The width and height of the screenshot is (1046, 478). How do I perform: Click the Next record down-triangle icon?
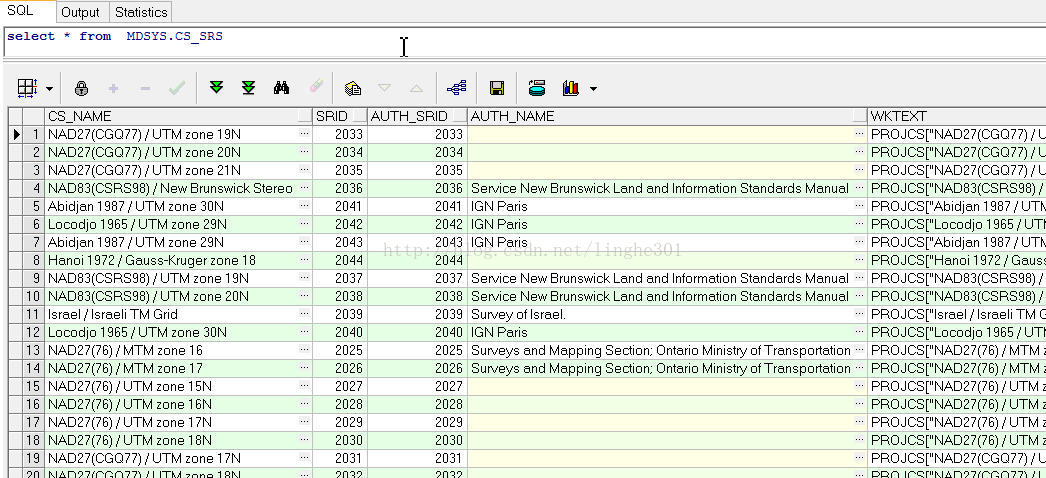pos(384,88)
